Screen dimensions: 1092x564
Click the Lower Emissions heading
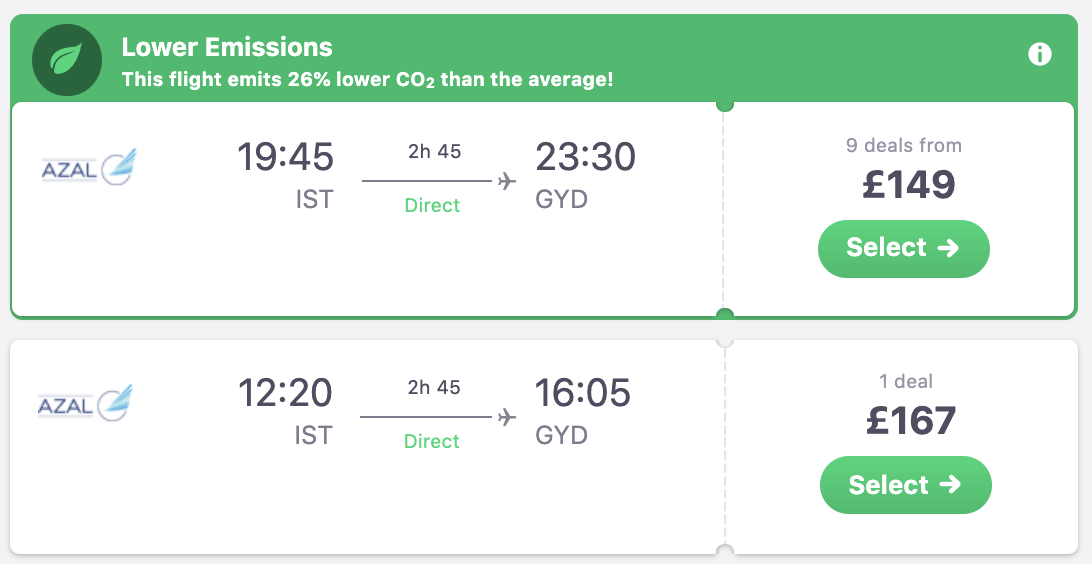227,47
